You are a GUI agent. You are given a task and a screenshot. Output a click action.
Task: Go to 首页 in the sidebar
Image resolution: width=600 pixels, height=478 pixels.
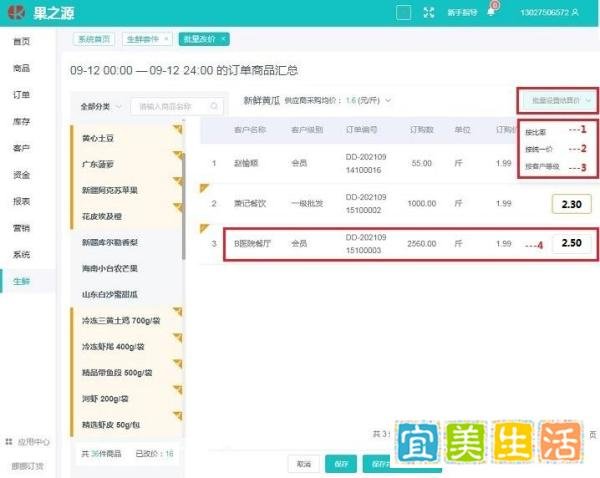pyautogui.click(x=21, y=41)
